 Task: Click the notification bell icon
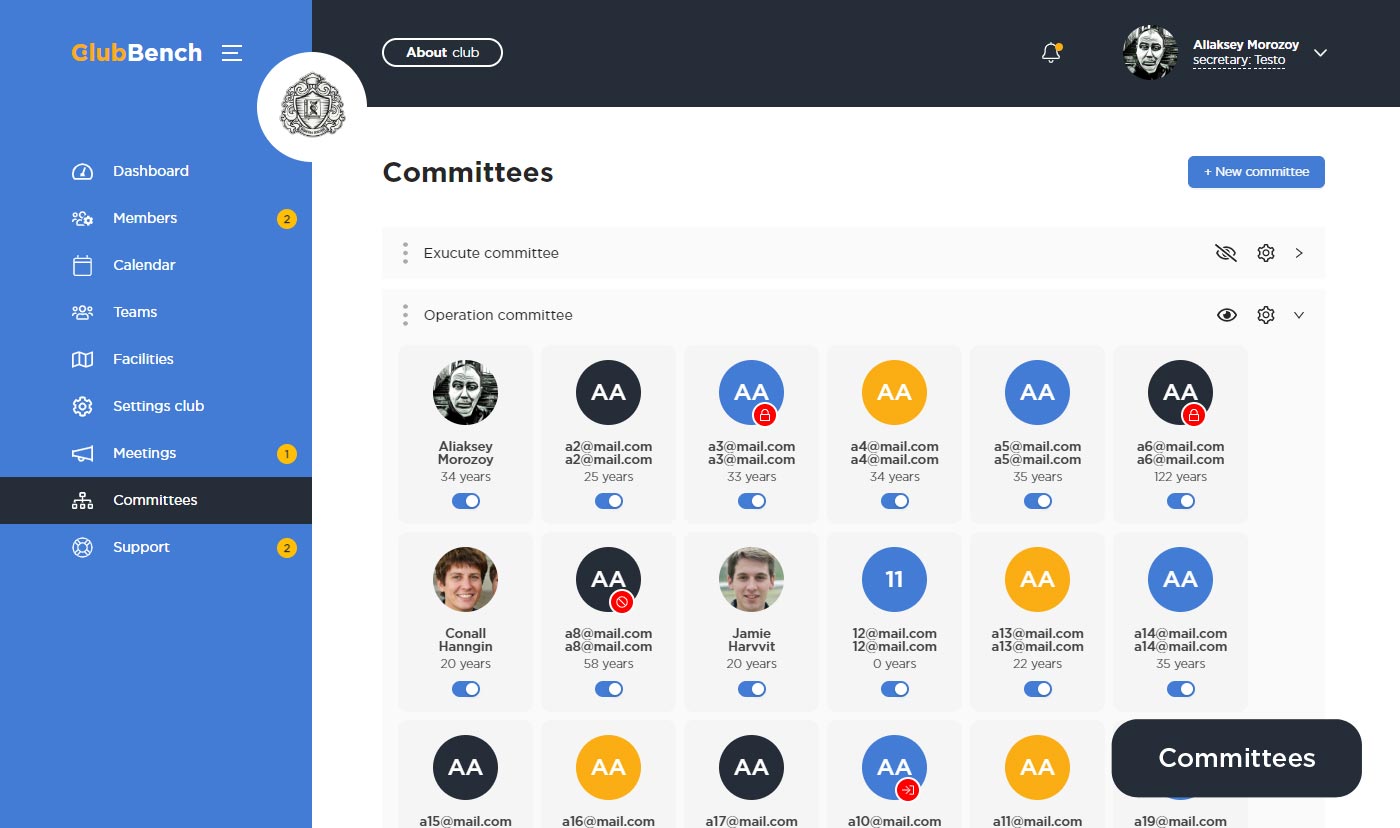coord(1050,53)
